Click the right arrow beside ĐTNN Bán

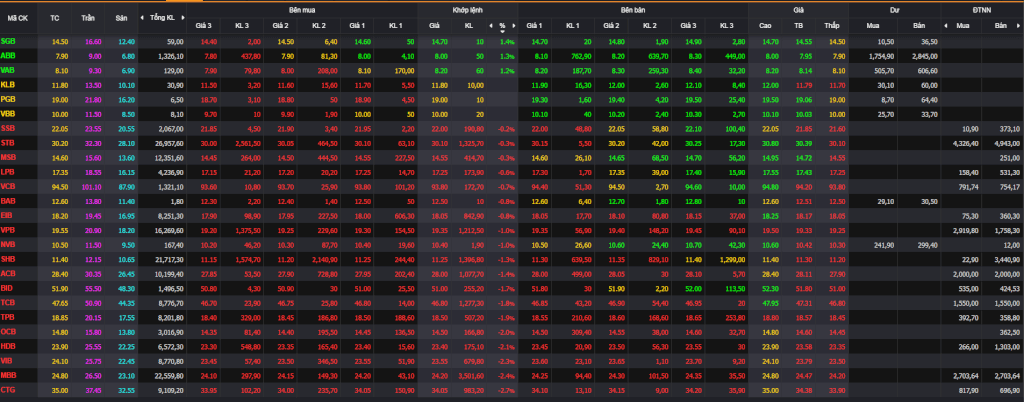tap(1020, 26)
